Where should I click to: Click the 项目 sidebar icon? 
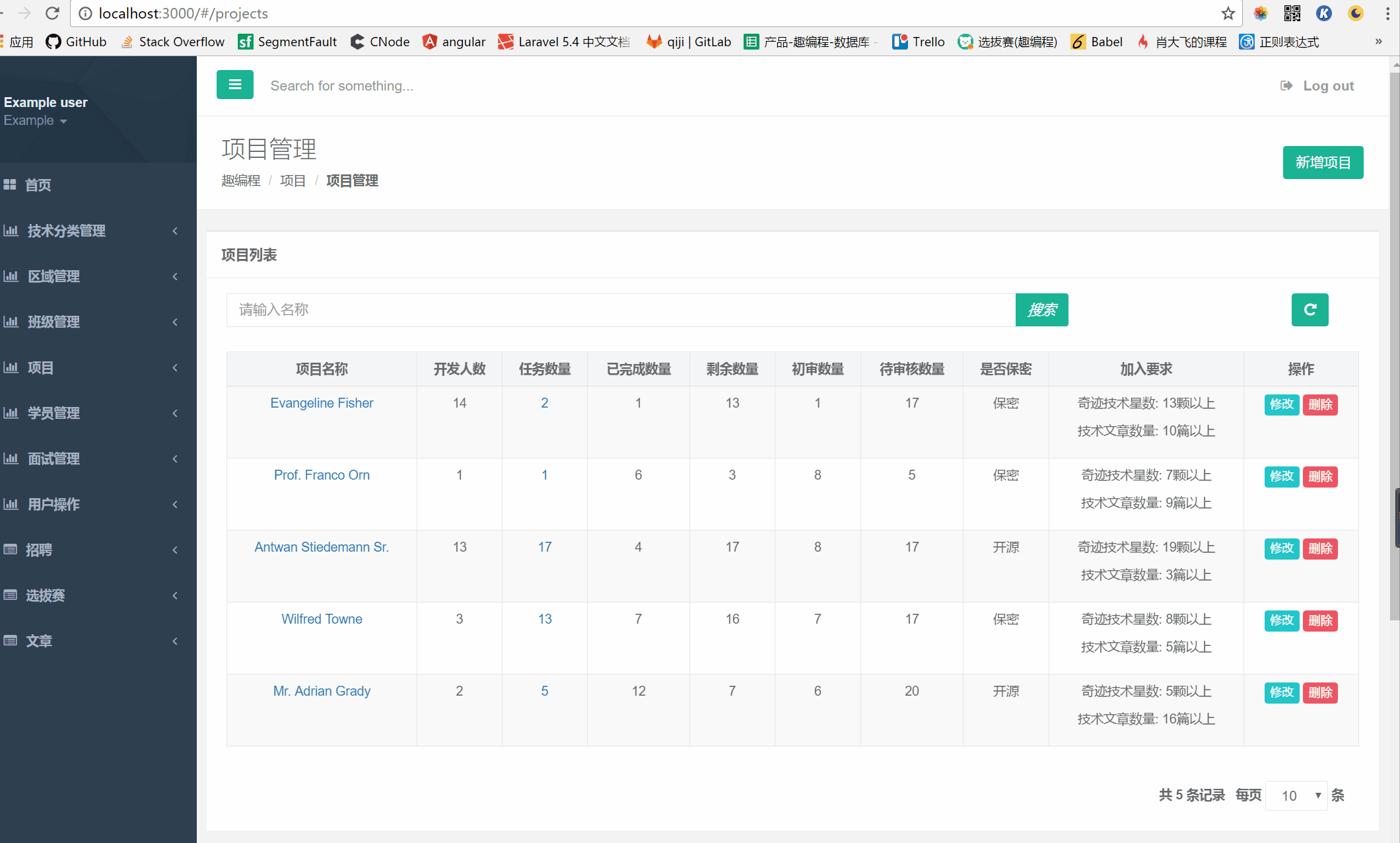(14, 367)
